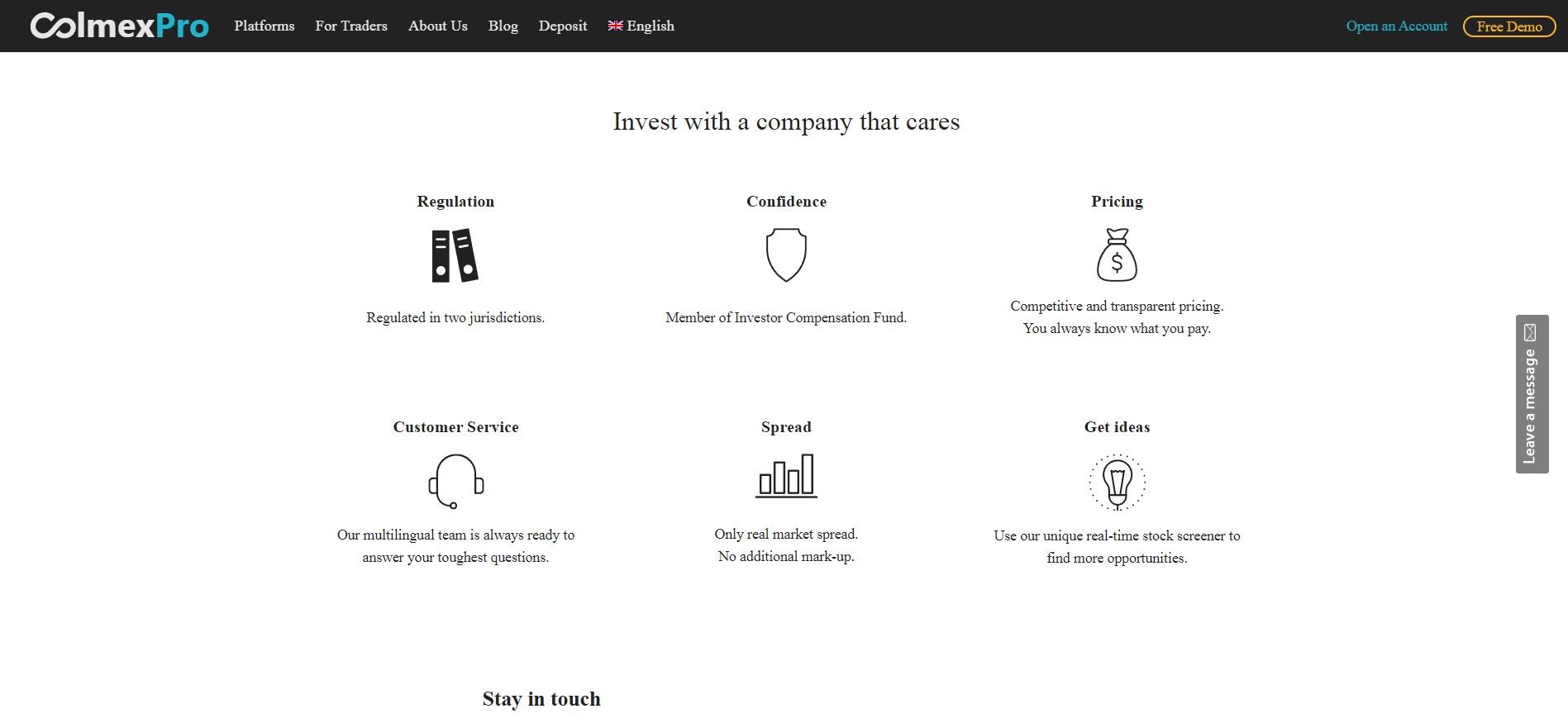Image resolution: width=1568 pixels, height=723 pixels.
Task: Select the Customer Service headset icon
Action: [455, 482]
